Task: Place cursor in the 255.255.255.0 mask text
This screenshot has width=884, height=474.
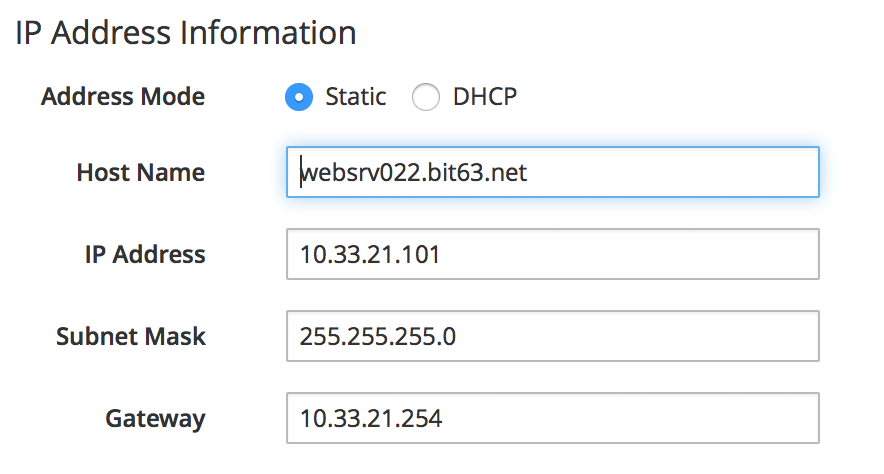Action: pos(377,336)
